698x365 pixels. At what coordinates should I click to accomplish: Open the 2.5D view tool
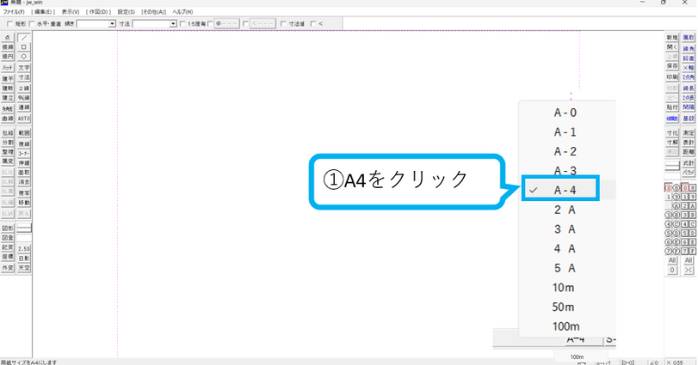24,248
